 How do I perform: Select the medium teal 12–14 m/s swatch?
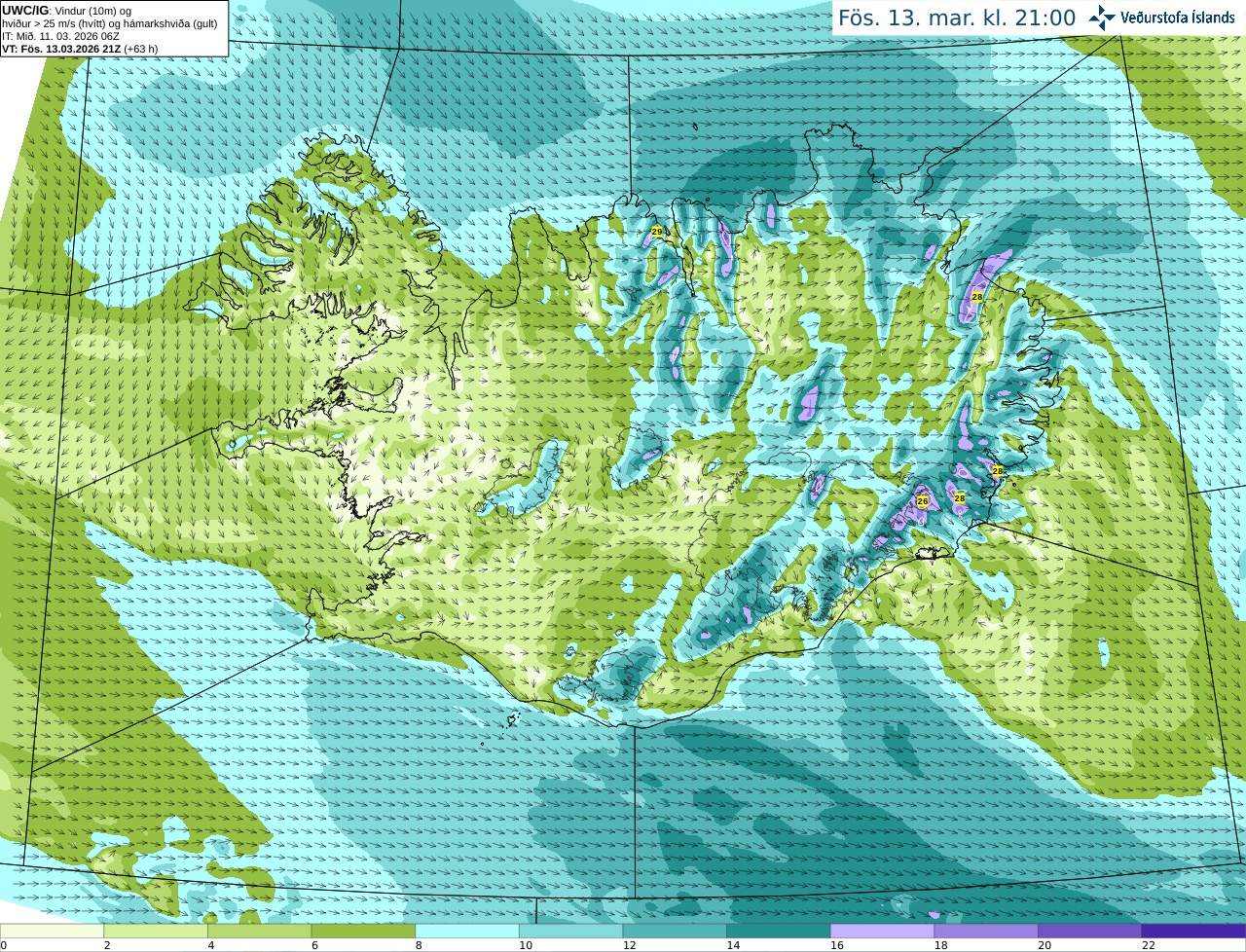[675, 931]
